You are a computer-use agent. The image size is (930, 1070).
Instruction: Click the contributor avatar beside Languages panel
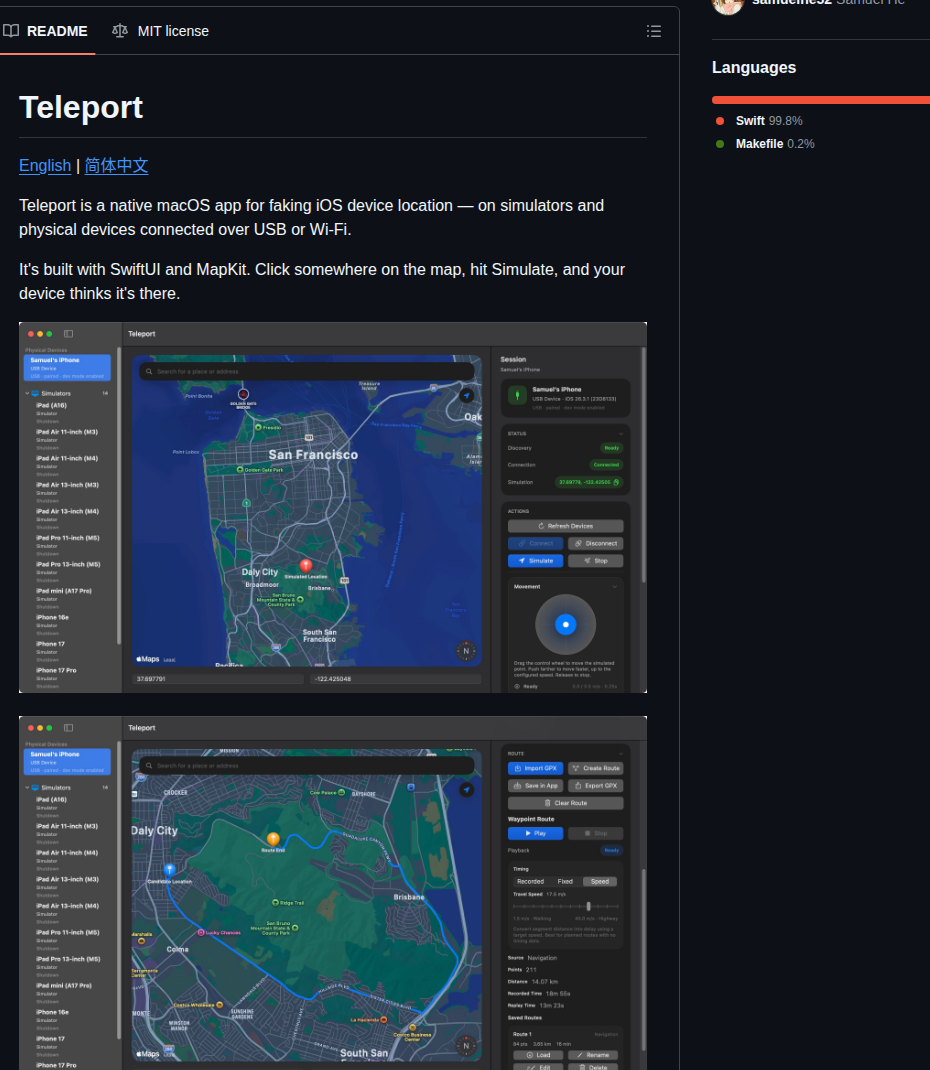[727, 5]
